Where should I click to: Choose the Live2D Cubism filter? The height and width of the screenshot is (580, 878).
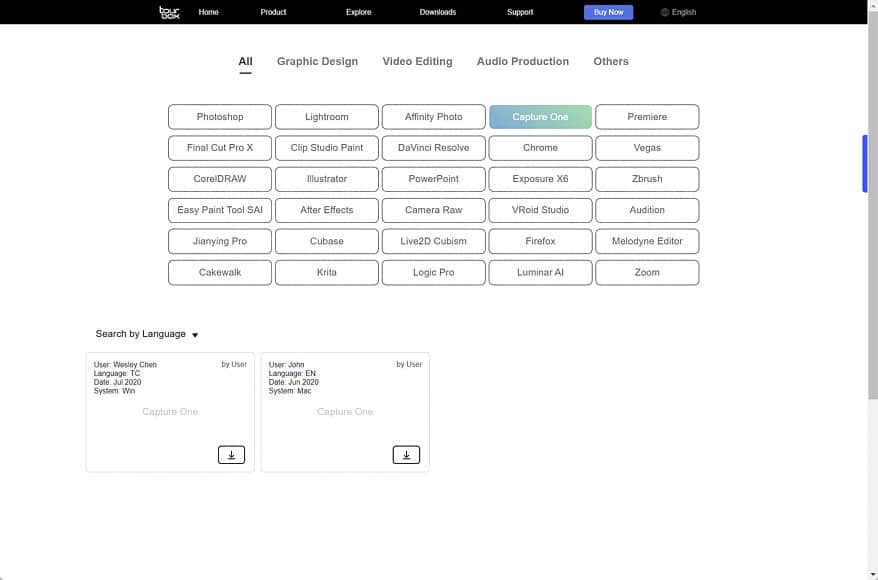[x=433, y=241]
